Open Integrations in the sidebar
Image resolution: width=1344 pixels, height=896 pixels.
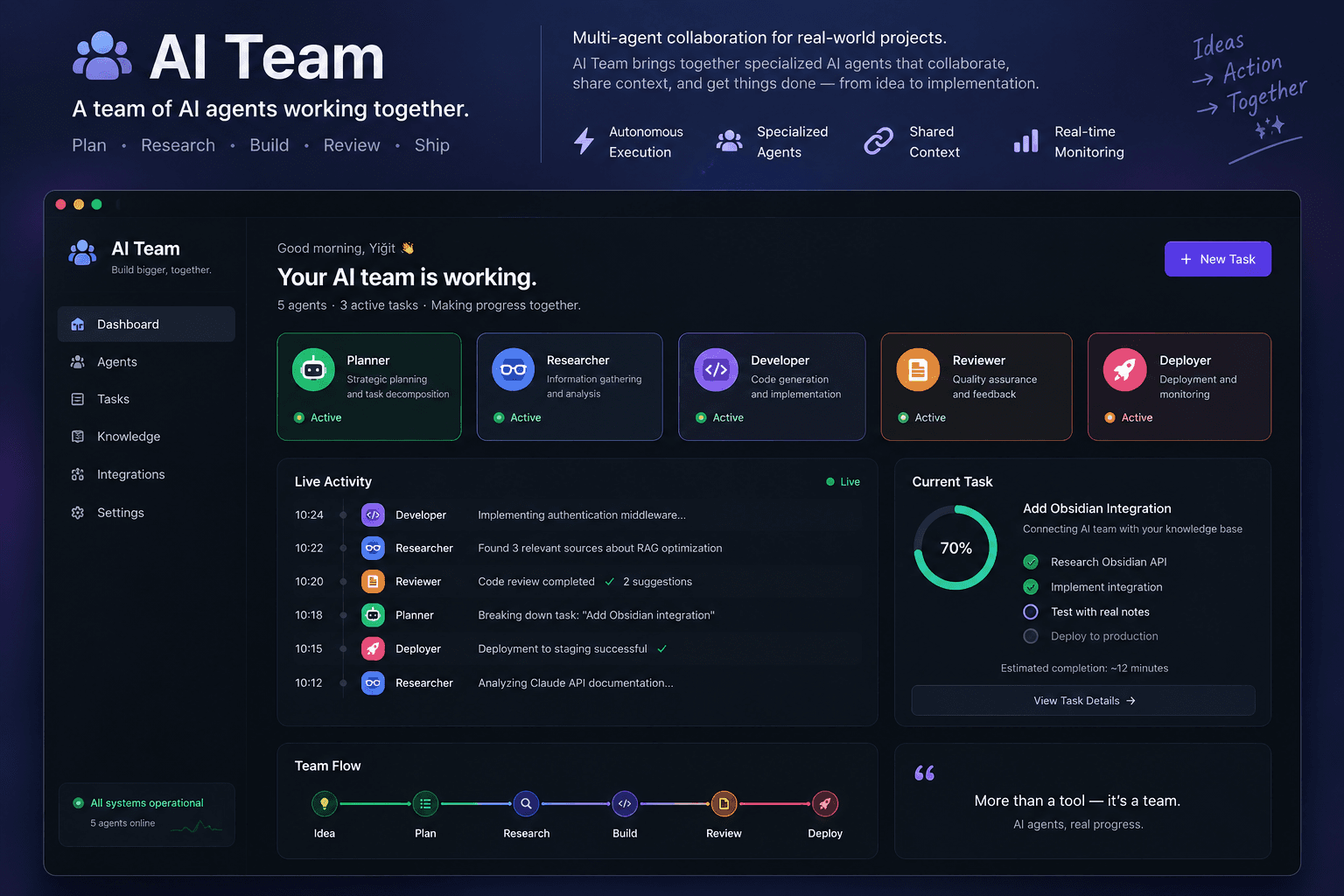[x=146, y=474]
